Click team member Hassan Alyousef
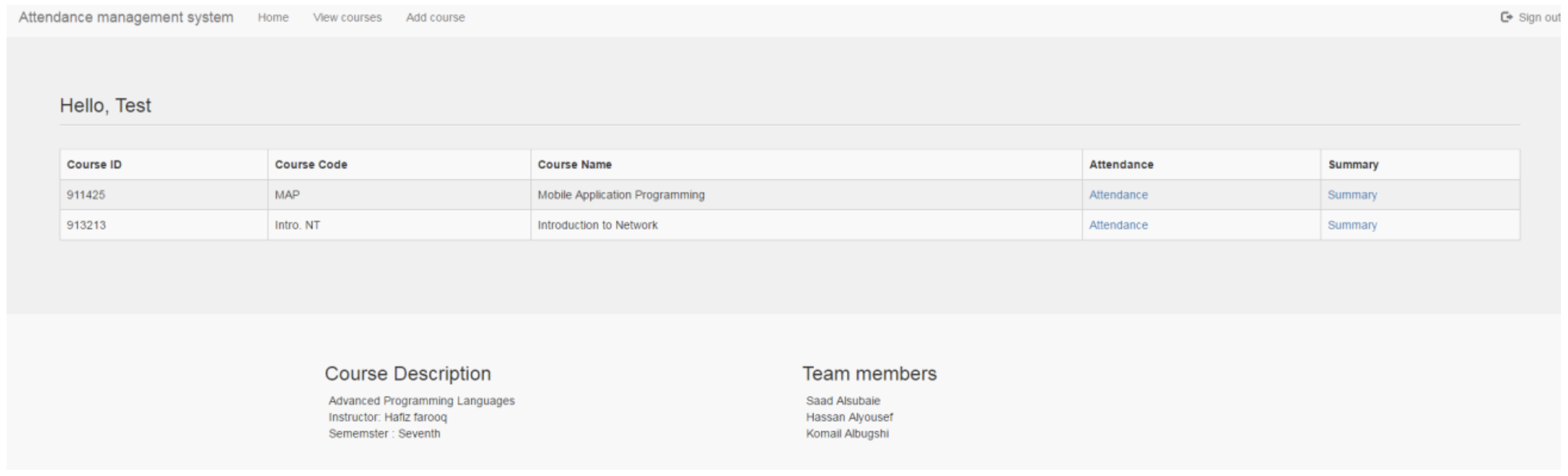Viewport: 1568px width, 476px height. pos(849,417)
